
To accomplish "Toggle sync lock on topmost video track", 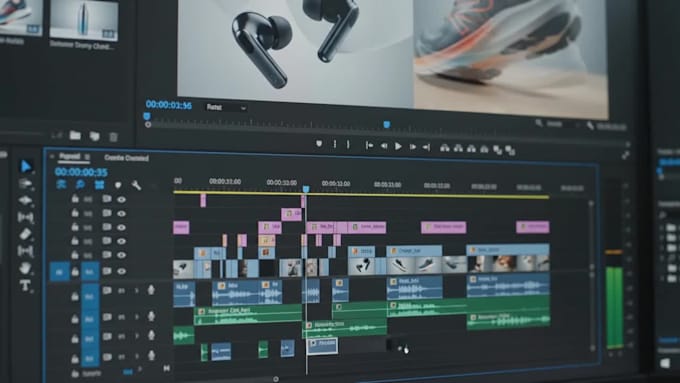I will coord(107,199).
